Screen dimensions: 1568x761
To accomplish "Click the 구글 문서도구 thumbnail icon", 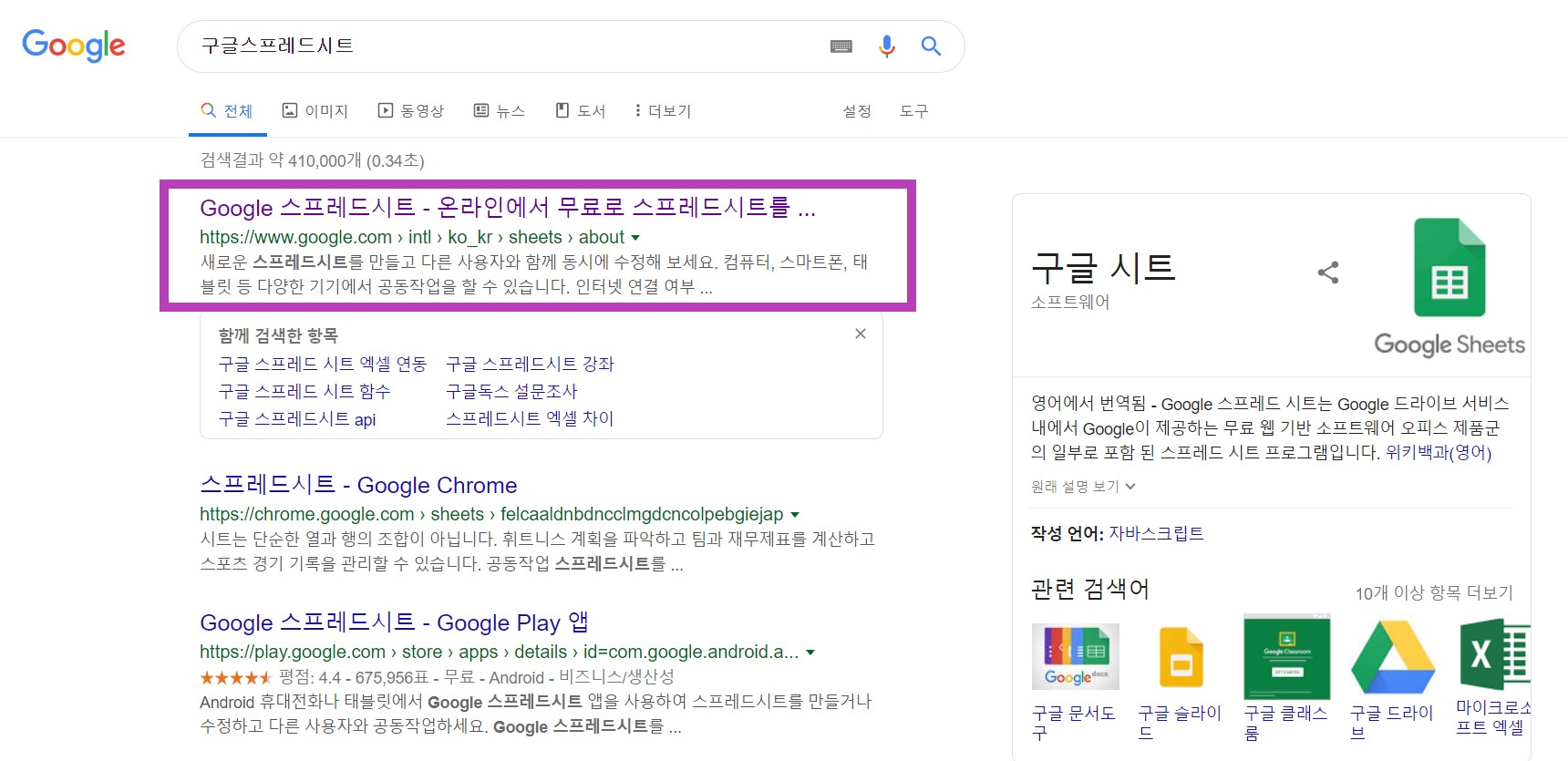I will [x=1075, y=656].
